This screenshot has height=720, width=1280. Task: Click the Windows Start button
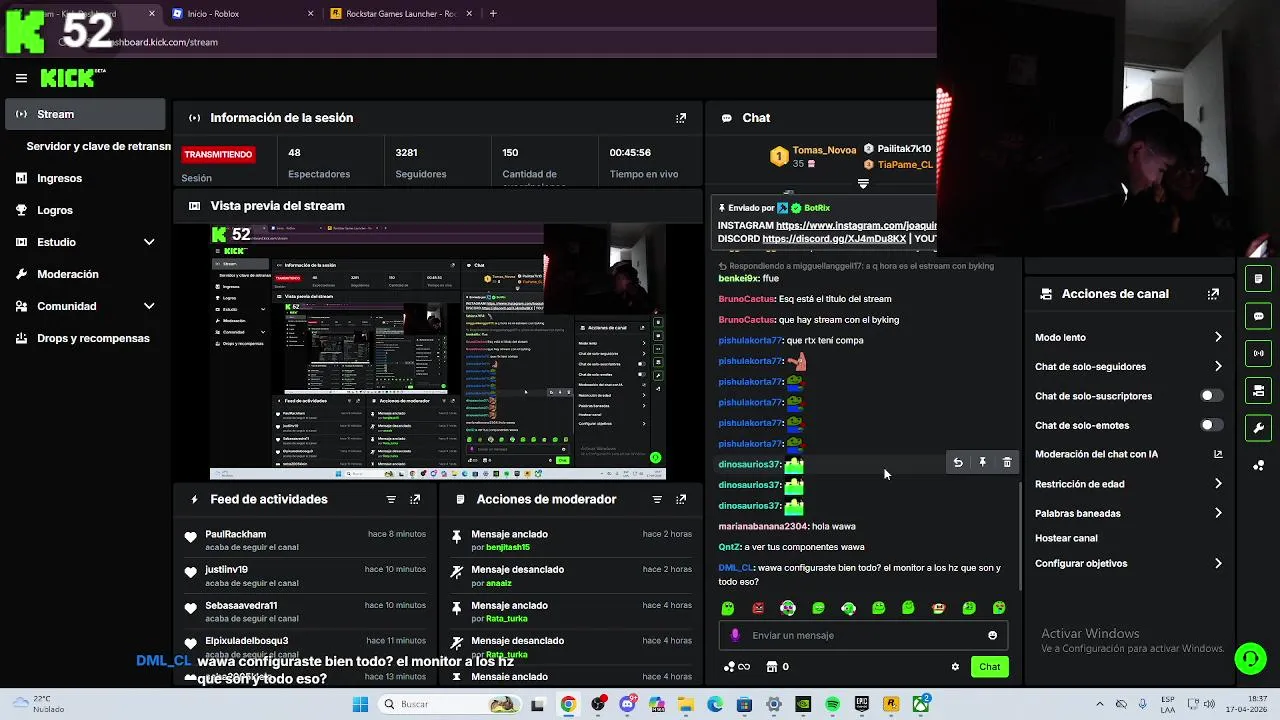coord(360,704)
